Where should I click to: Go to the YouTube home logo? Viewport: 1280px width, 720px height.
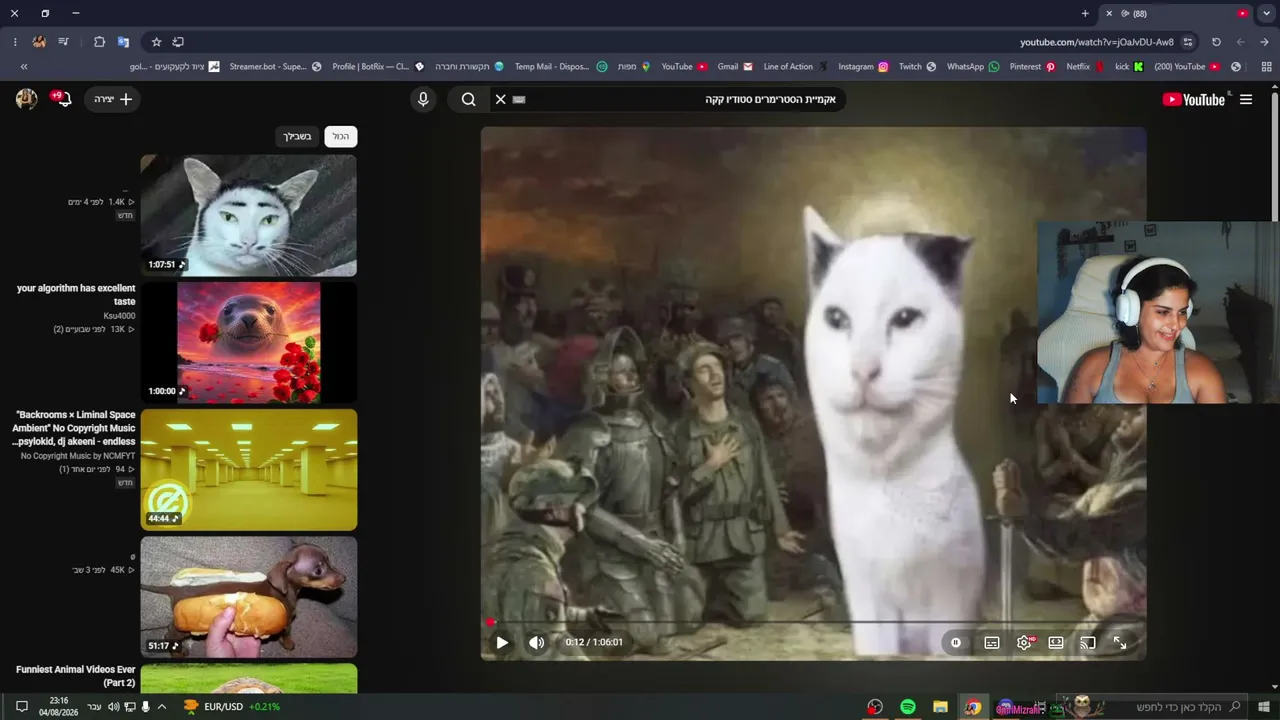(1194, 99)
